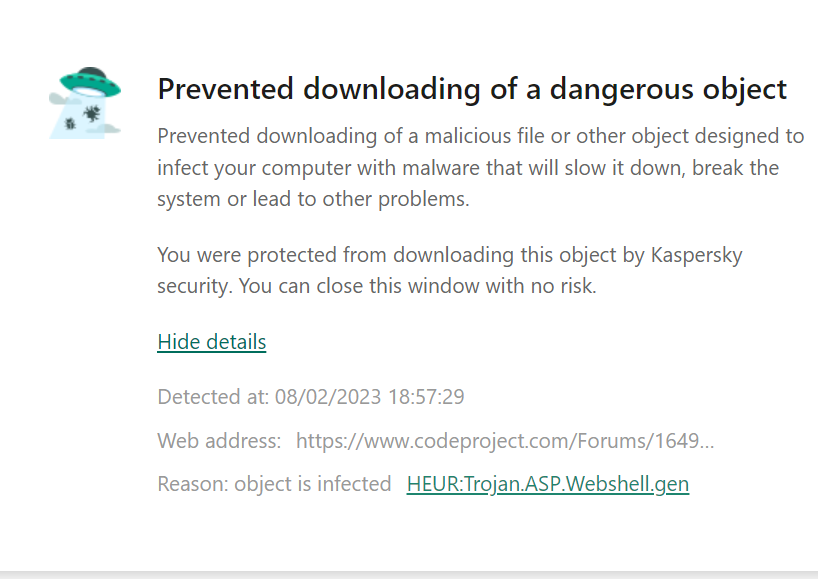Click the detection date 08/02/2023
The height and width of the screenshot is (579, 818).
pyautogui.click(x=328, y=397)
